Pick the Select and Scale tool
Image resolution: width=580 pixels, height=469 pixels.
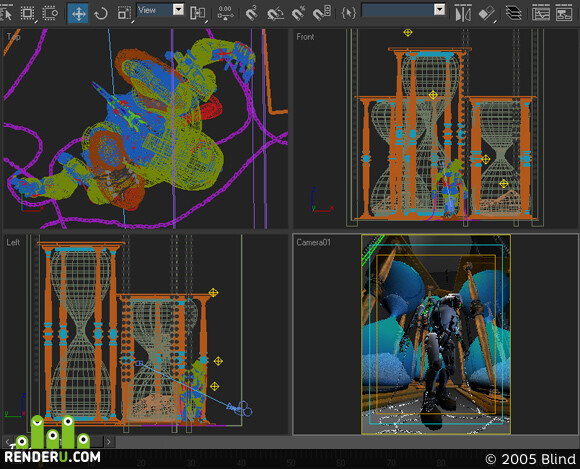(x=124, y=14)
